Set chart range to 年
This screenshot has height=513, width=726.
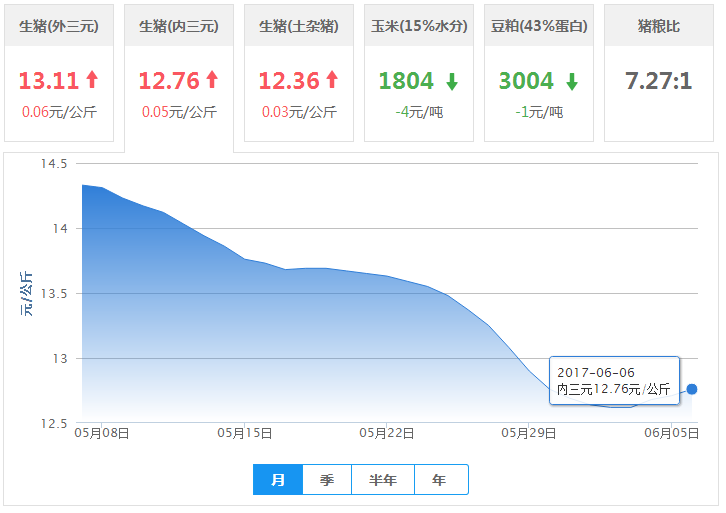(440, 480)
